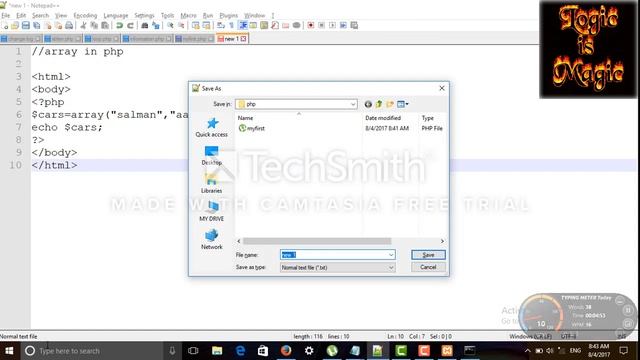Click the Save button in dialog

pos(428,255)
